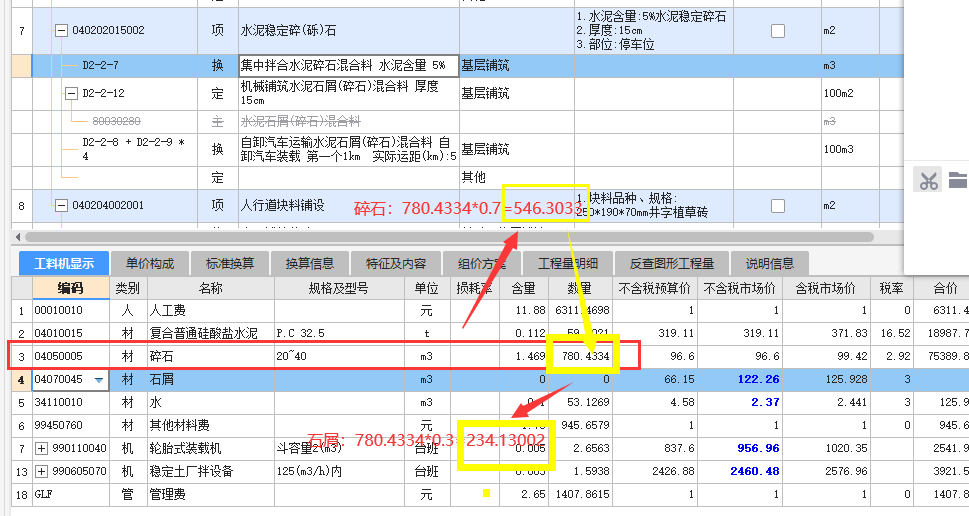This screenshot has height=516, width=969.
Task: Tick the checkbox in the 人行道块料铺设 row
Action: [x=777, y=205]
